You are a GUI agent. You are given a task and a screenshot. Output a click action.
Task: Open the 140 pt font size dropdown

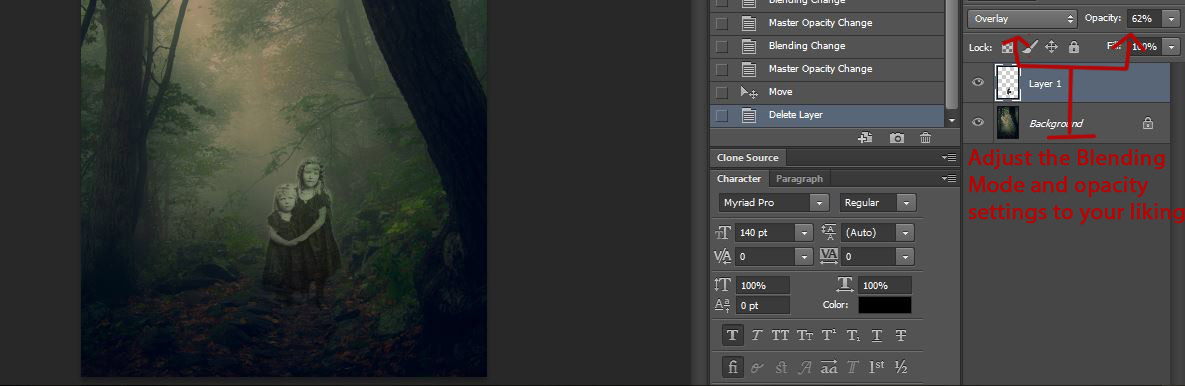point(803,233)
